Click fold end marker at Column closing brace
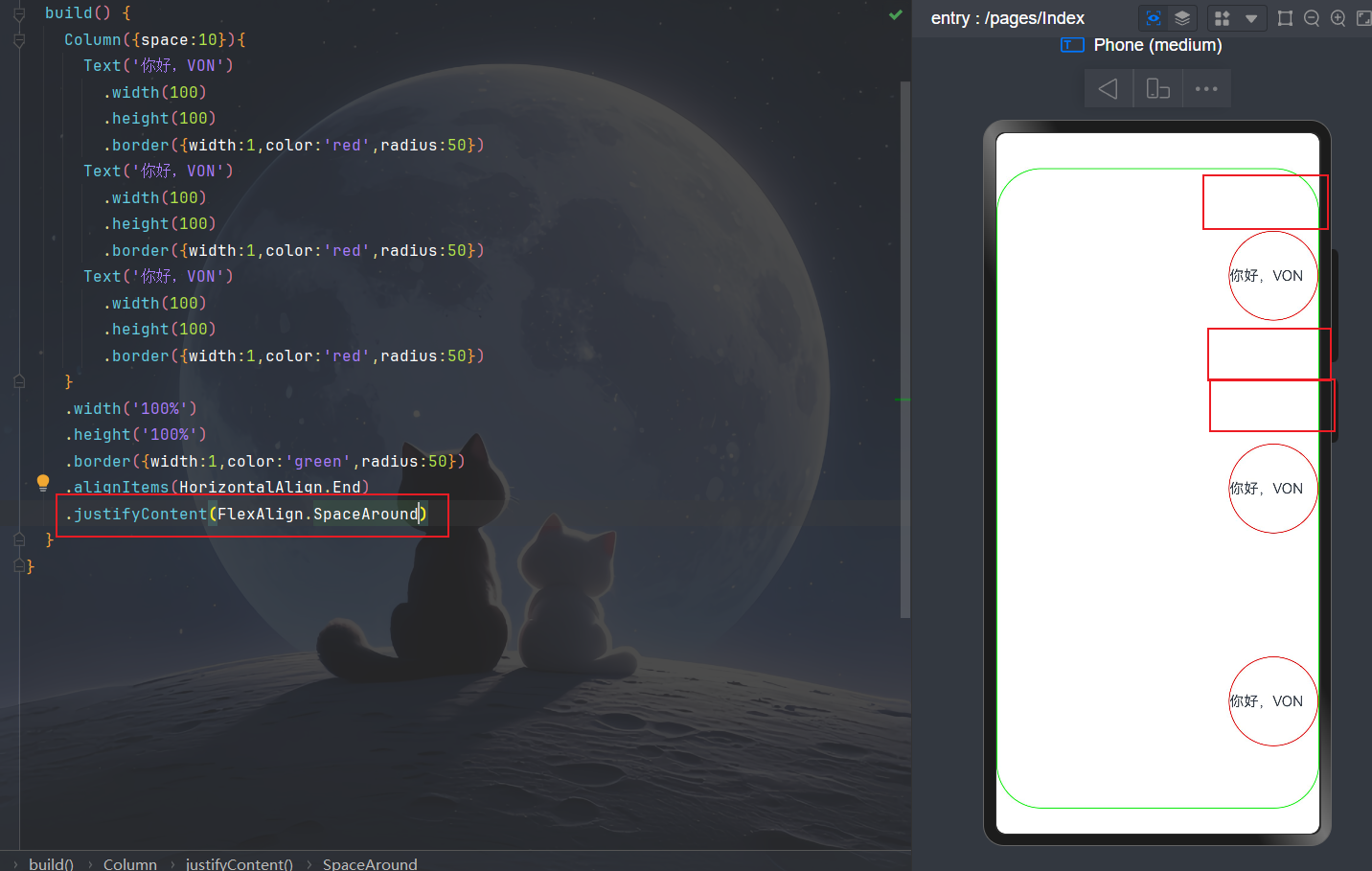This screenshot has height=871, width=1372. (19, 381)
